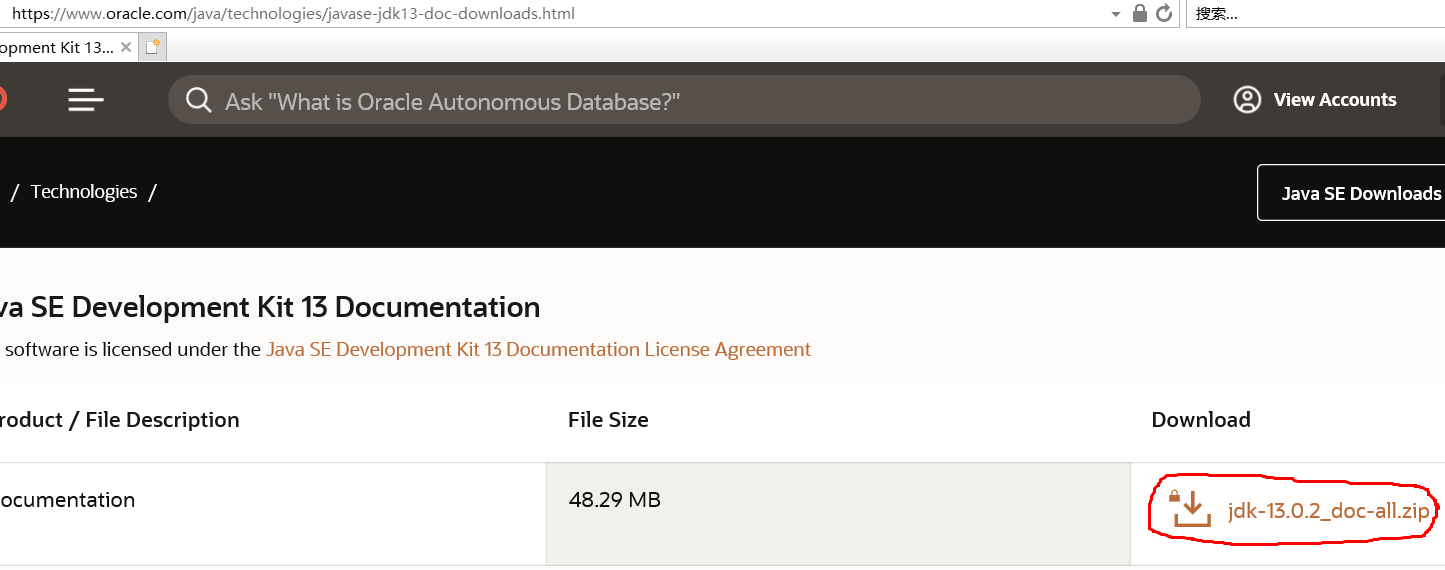Click the address bar lock icon
1445x570 pixels.
[x=1139, y=13]
